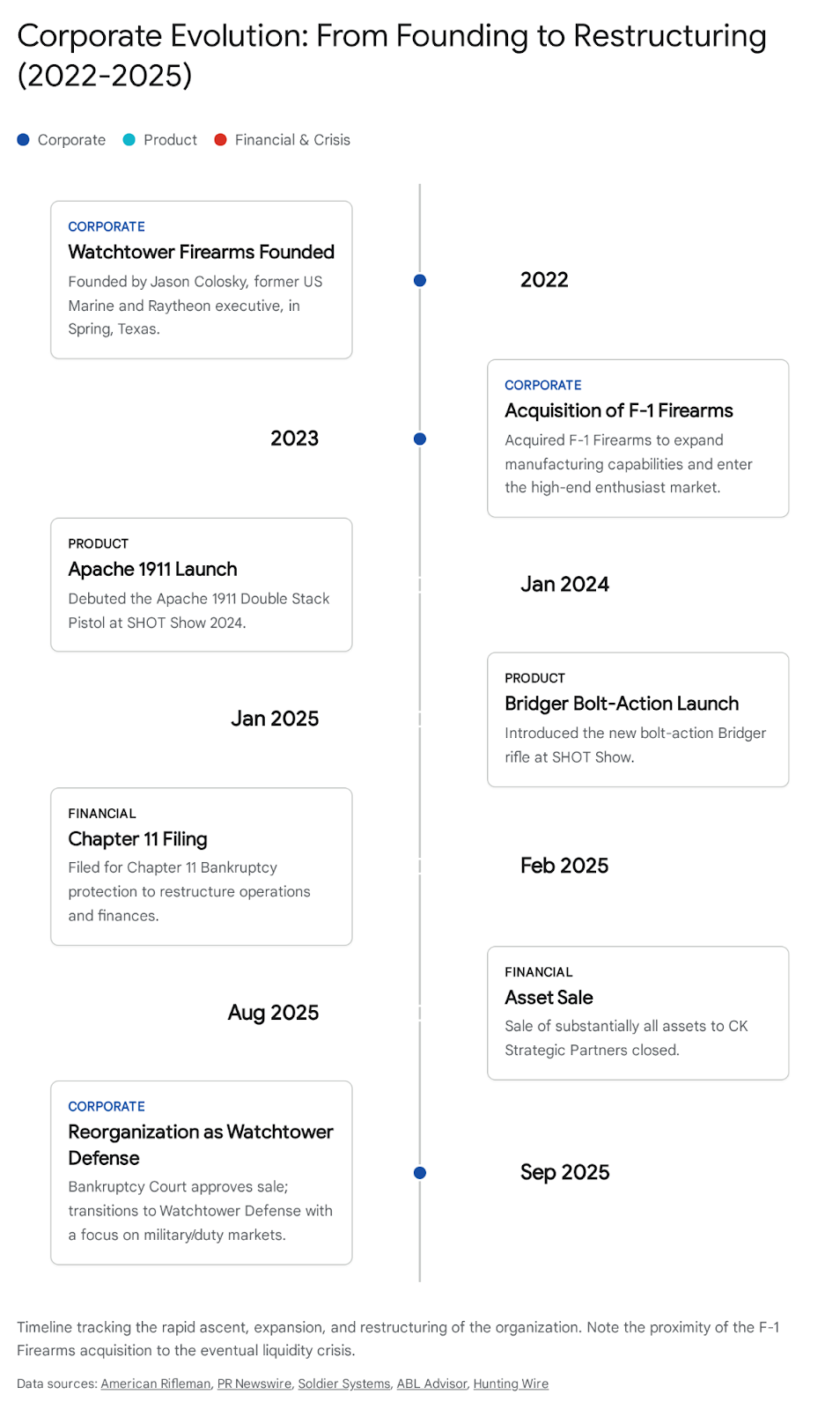Click the blue Corporate legend dot

pos(24,140)
